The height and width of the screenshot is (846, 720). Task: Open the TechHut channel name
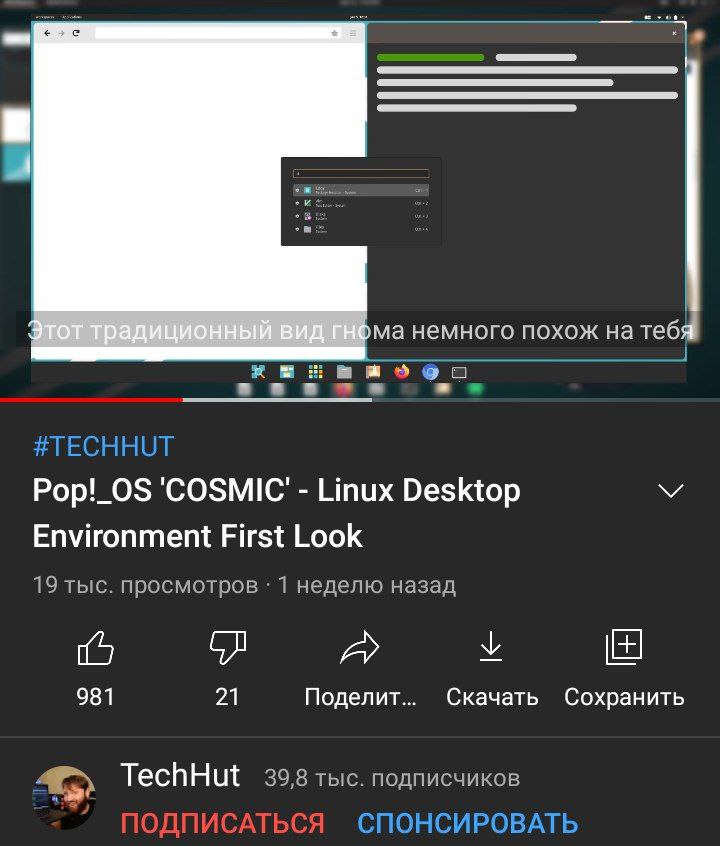pos(180,776)
